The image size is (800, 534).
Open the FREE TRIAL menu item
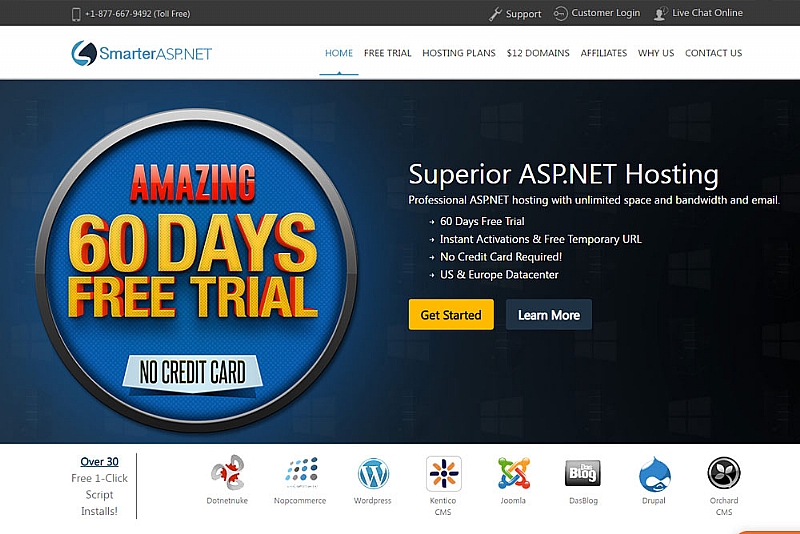tap(387, 53)
